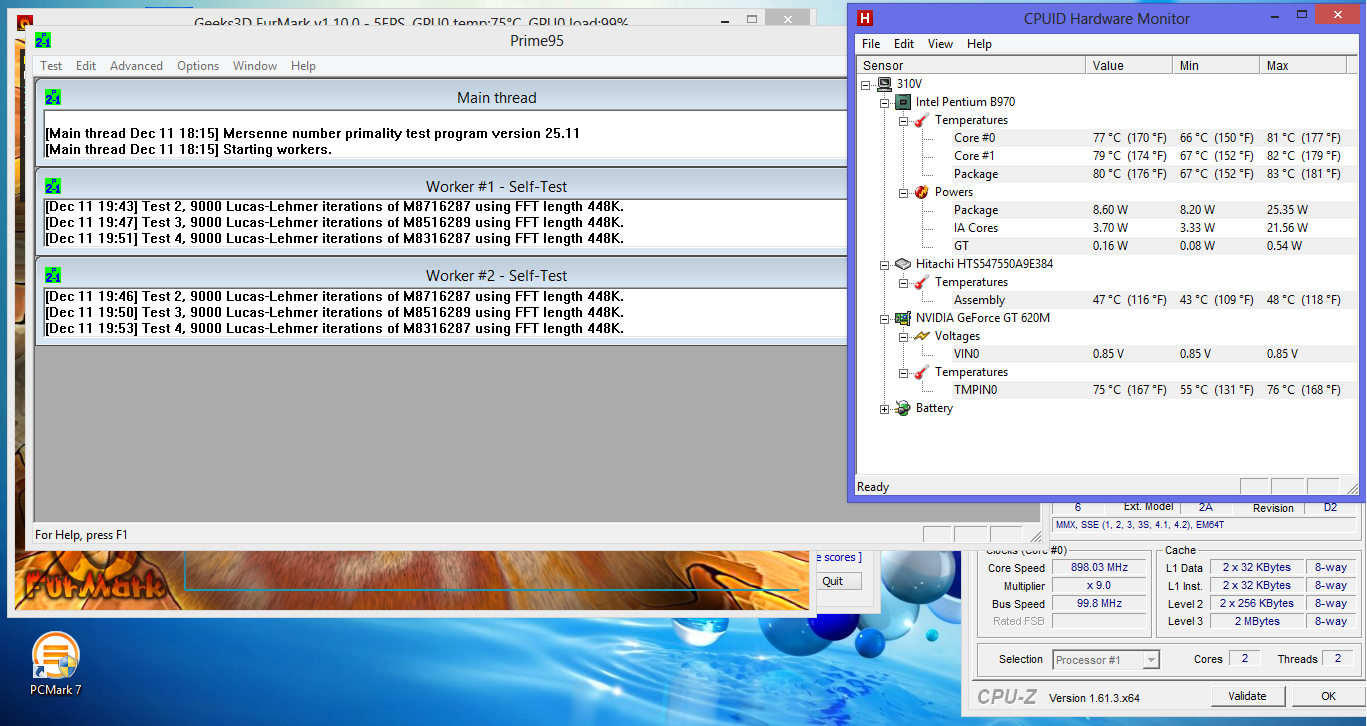Open the Options menu in Prime95
Image resolution: width=1367 pixels, height=726 pixels.
[x=198, y=66]
